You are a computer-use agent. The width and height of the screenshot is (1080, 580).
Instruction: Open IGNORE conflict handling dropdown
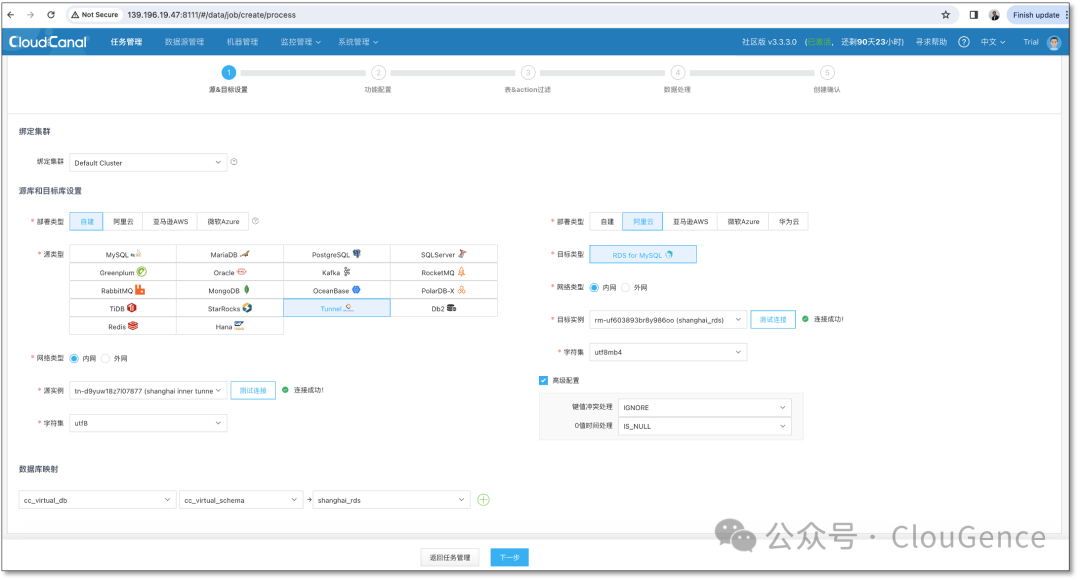[x=705, y=407]
